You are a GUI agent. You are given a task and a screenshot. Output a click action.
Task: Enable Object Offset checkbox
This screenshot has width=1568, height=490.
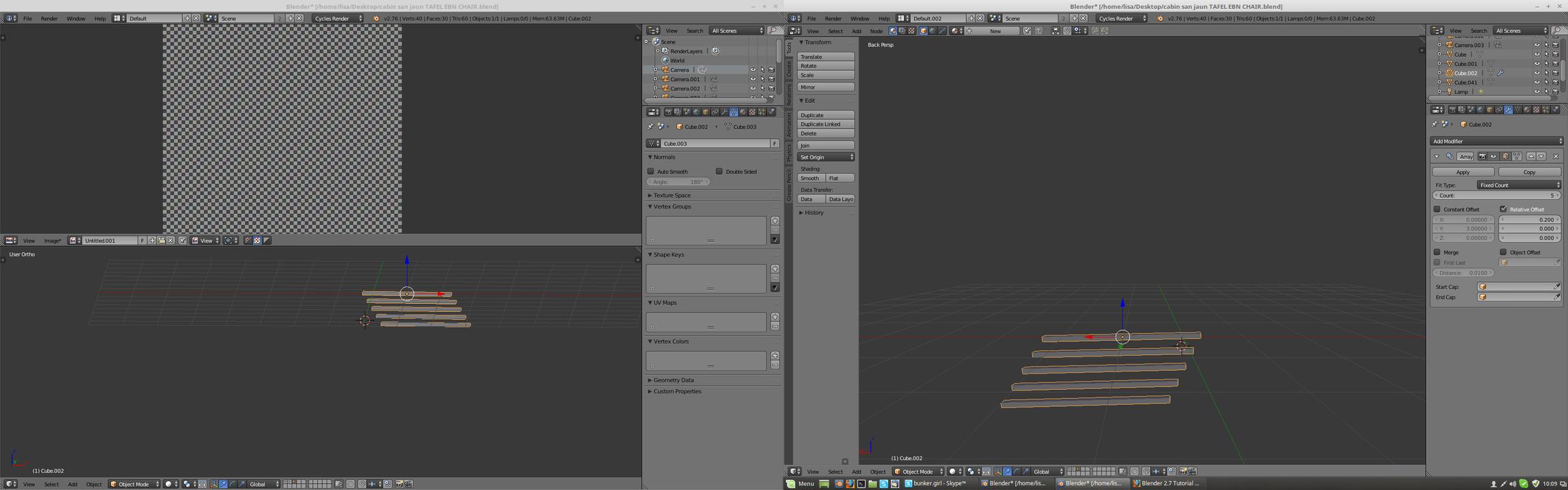(1503, 252)
